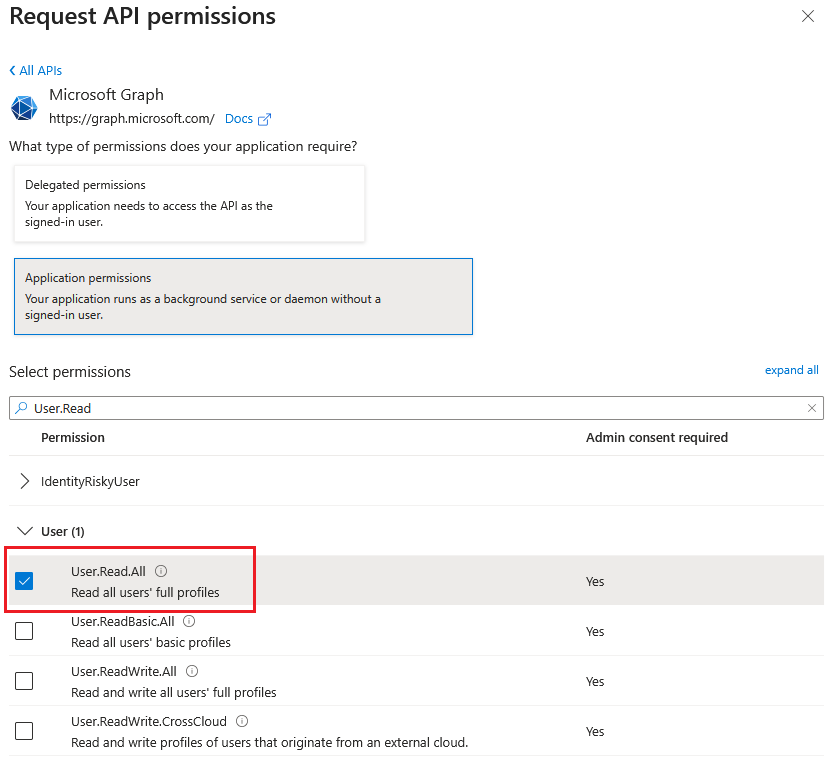This screenshot has height=764, width=834.
Task: Enable the User.ReadWrite.All checkbox
Action: point(24,681)
